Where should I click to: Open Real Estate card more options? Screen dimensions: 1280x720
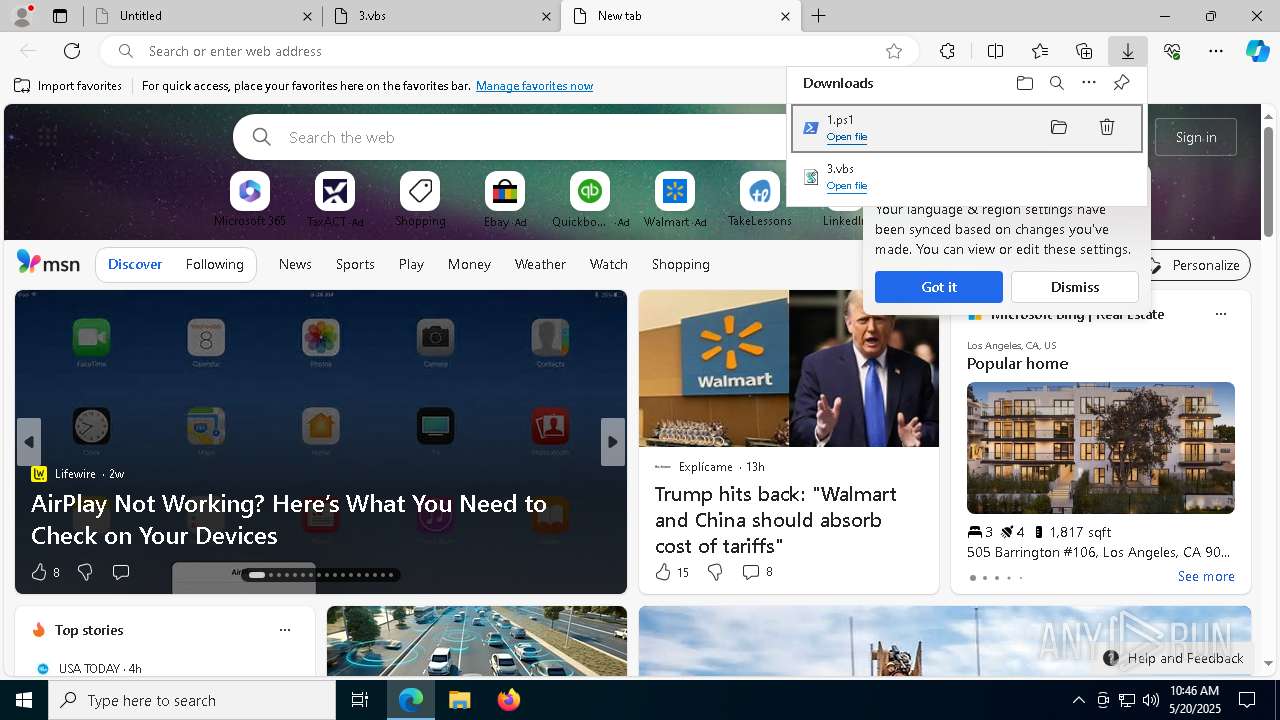tap(1220, 314)
